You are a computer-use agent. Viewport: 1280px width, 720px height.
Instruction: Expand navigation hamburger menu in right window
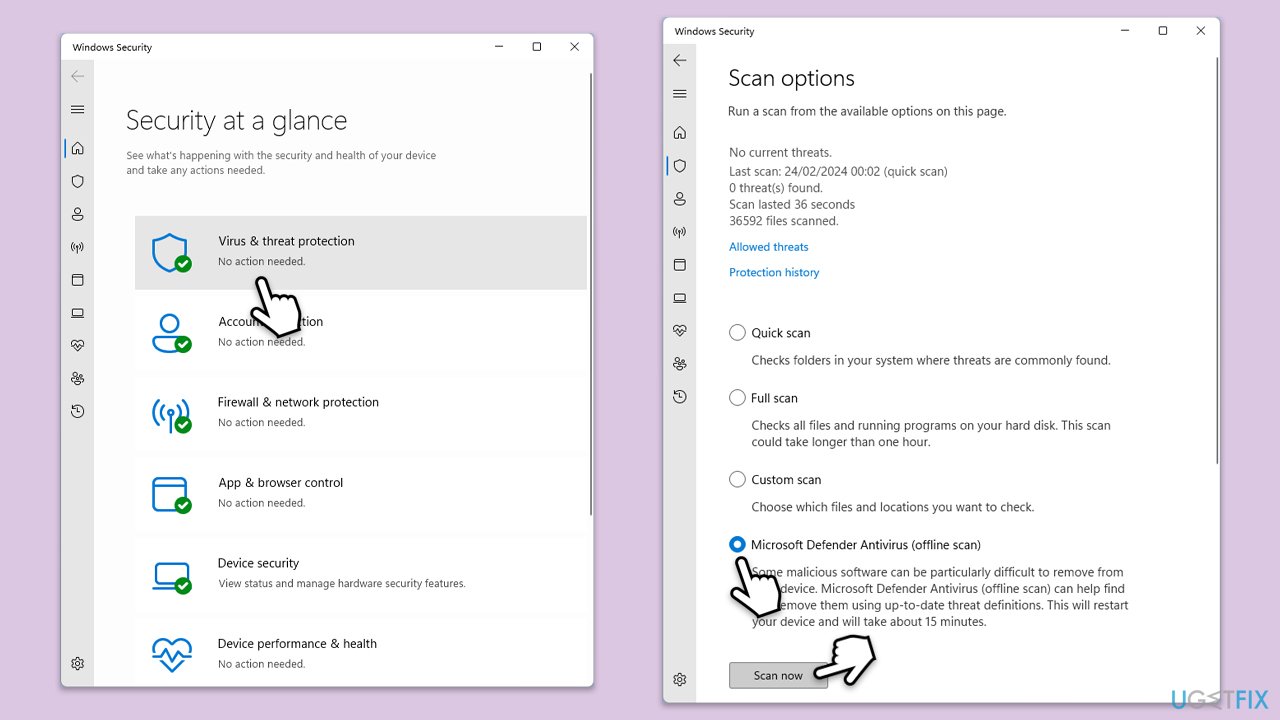pos(680,94)
